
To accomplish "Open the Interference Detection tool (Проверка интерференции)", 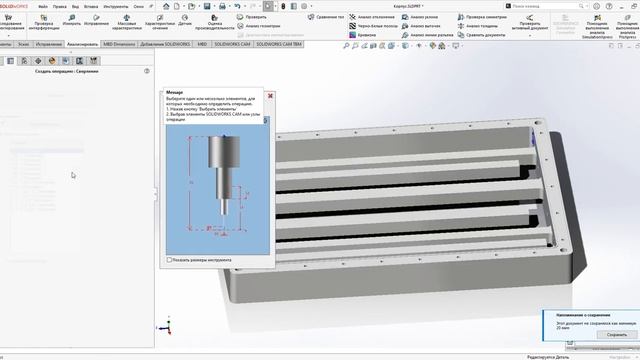I will click(44, 22).
